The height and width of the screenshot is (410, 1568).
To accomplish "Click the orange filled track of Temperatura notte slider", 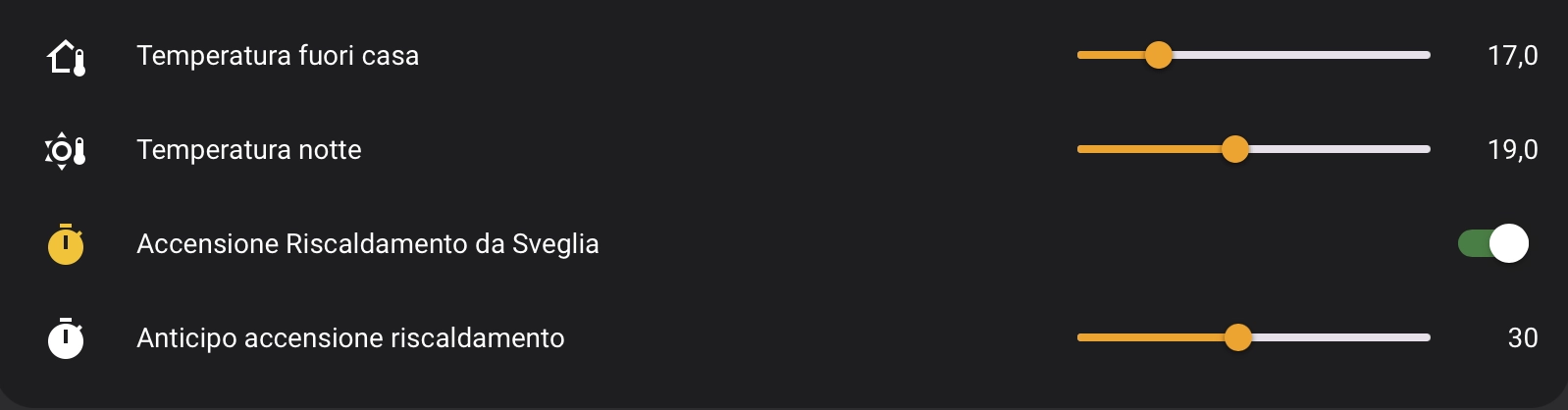I will click(1148, 149).
